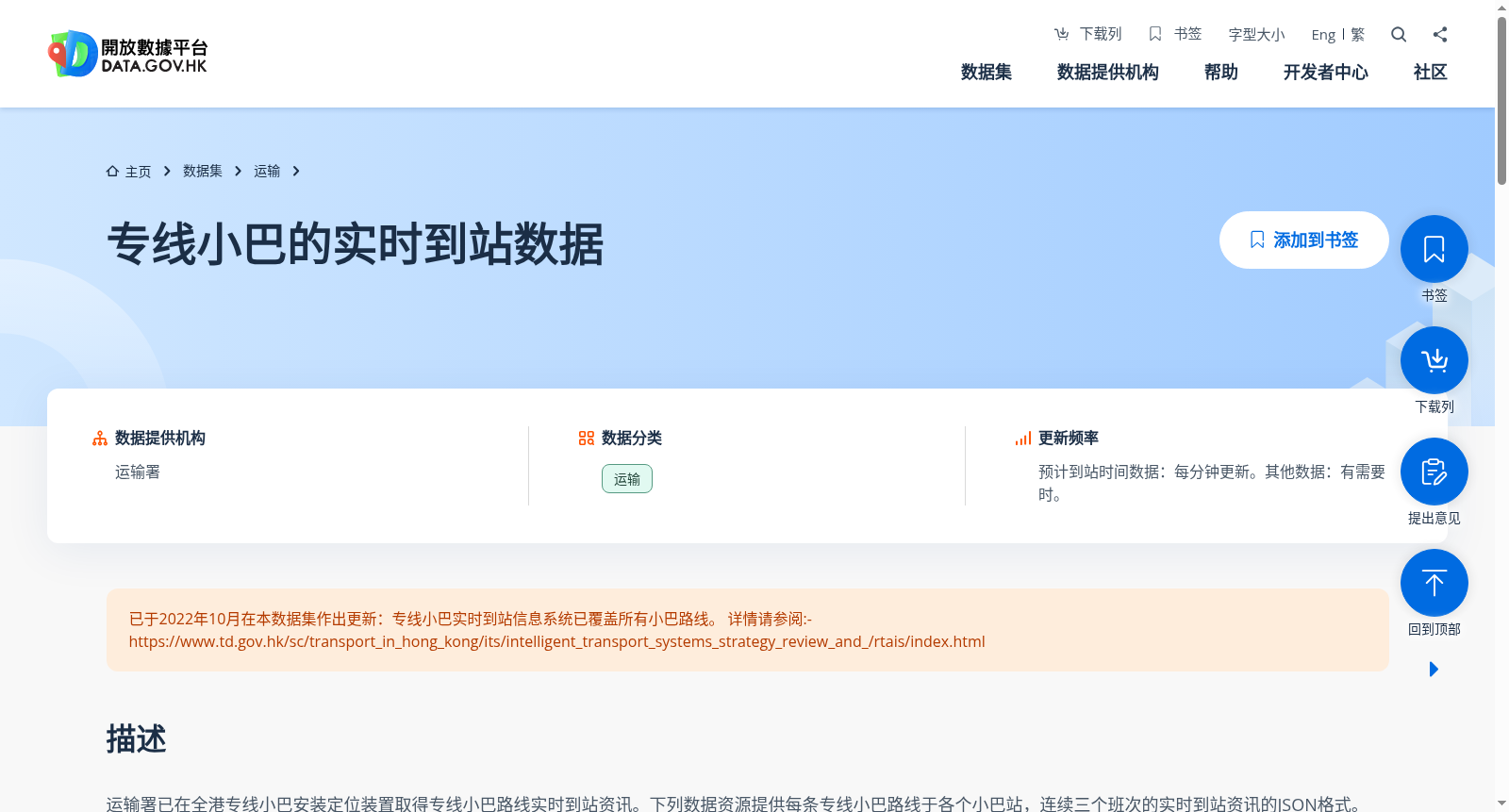Click the share icon in header
This screenshot has width=1509, height=812.
1440,34
